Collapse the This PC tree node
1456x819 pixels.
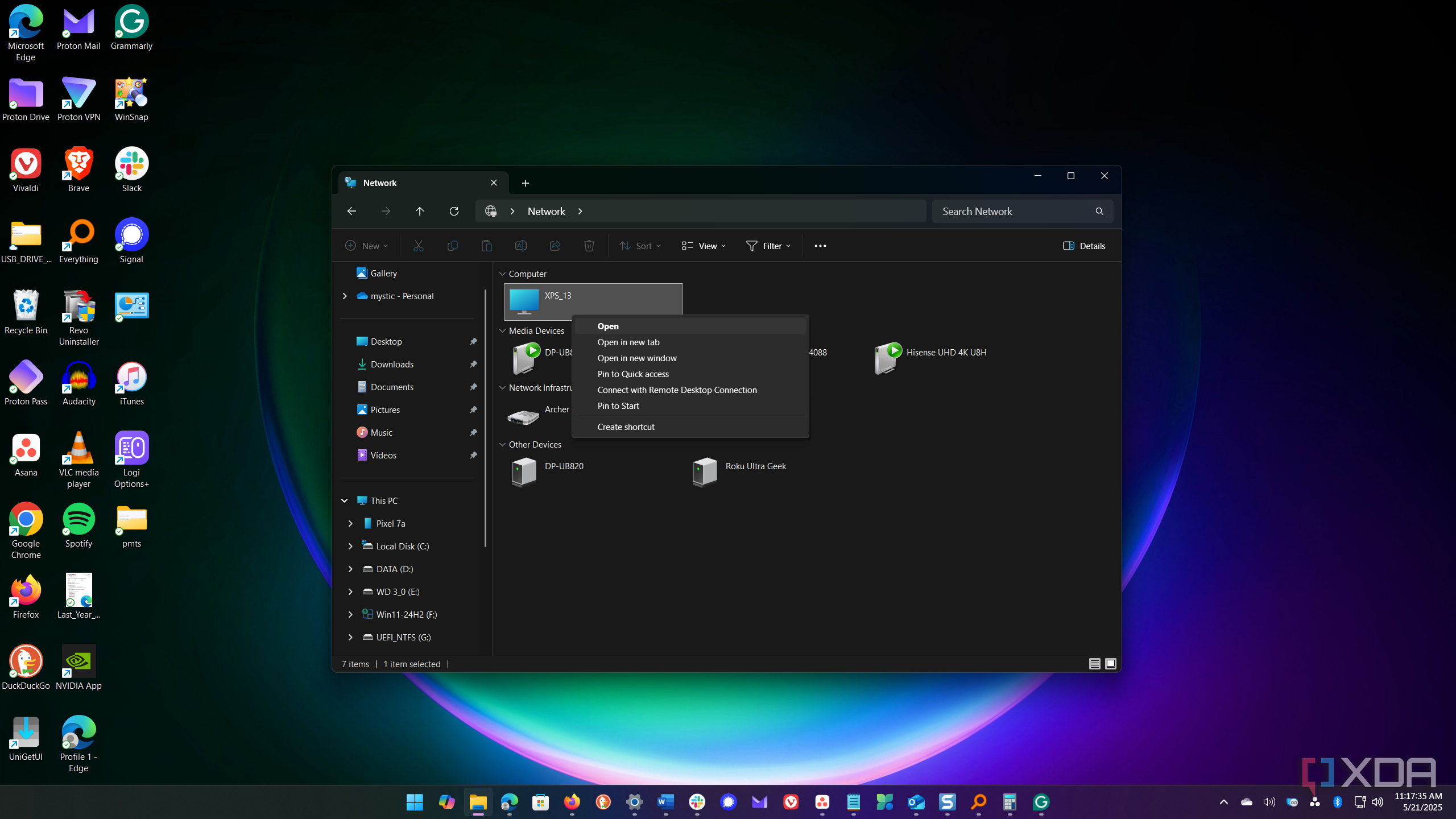[x=345, y=500]
